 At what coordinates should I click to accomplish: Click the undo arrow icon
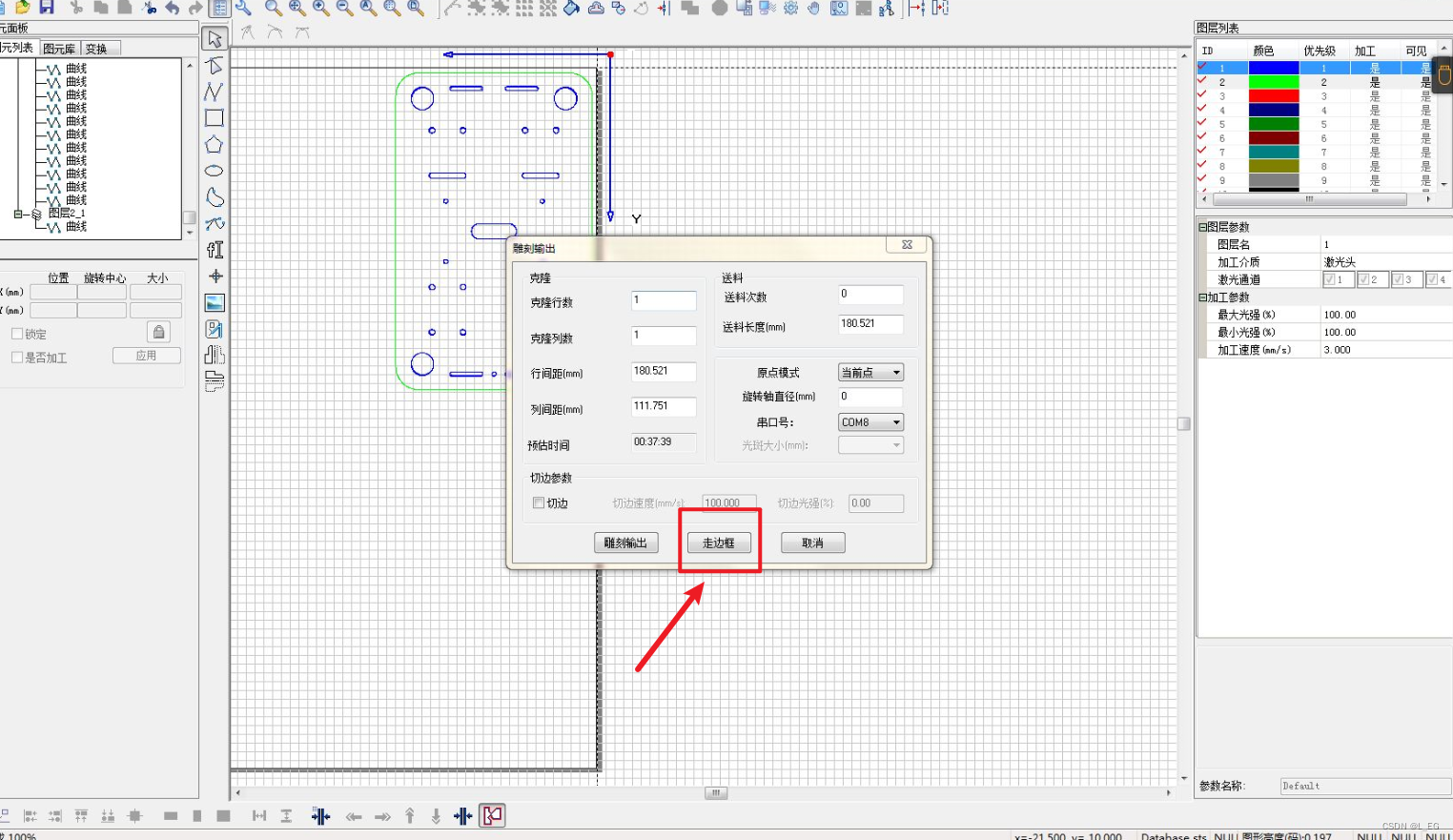[x=173, y=8]
